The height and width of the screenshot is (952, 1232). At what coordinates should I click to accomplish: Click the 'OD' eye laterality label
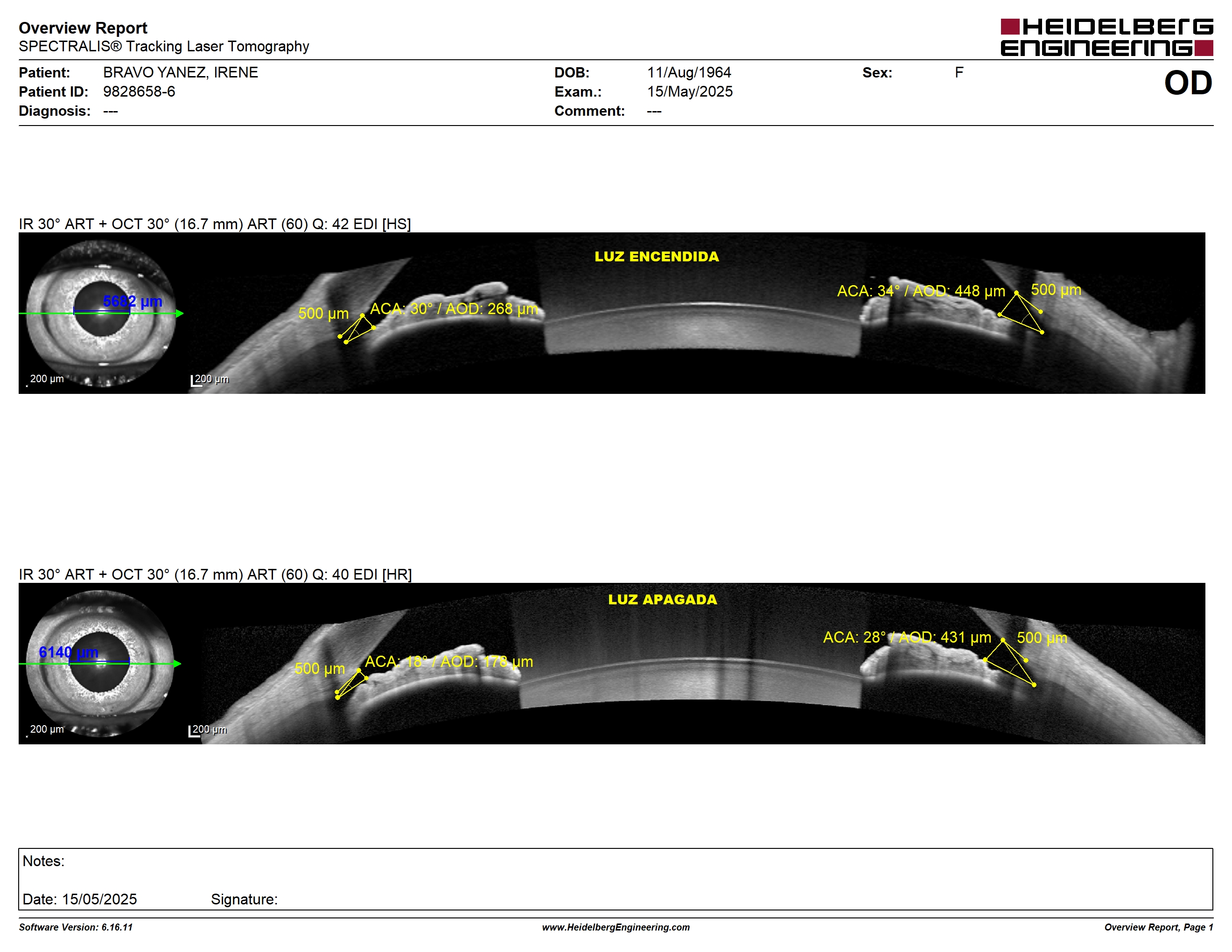pyautogui.click(x=1188, y=83)
